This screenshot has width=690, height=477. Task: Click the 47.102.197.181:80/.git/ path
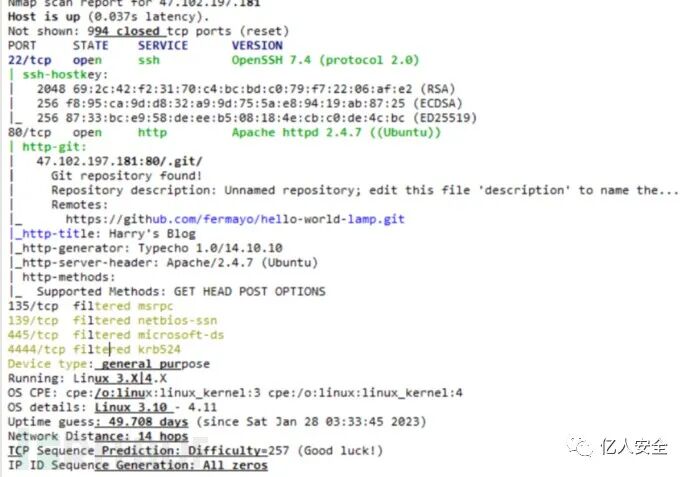(119, 161)
